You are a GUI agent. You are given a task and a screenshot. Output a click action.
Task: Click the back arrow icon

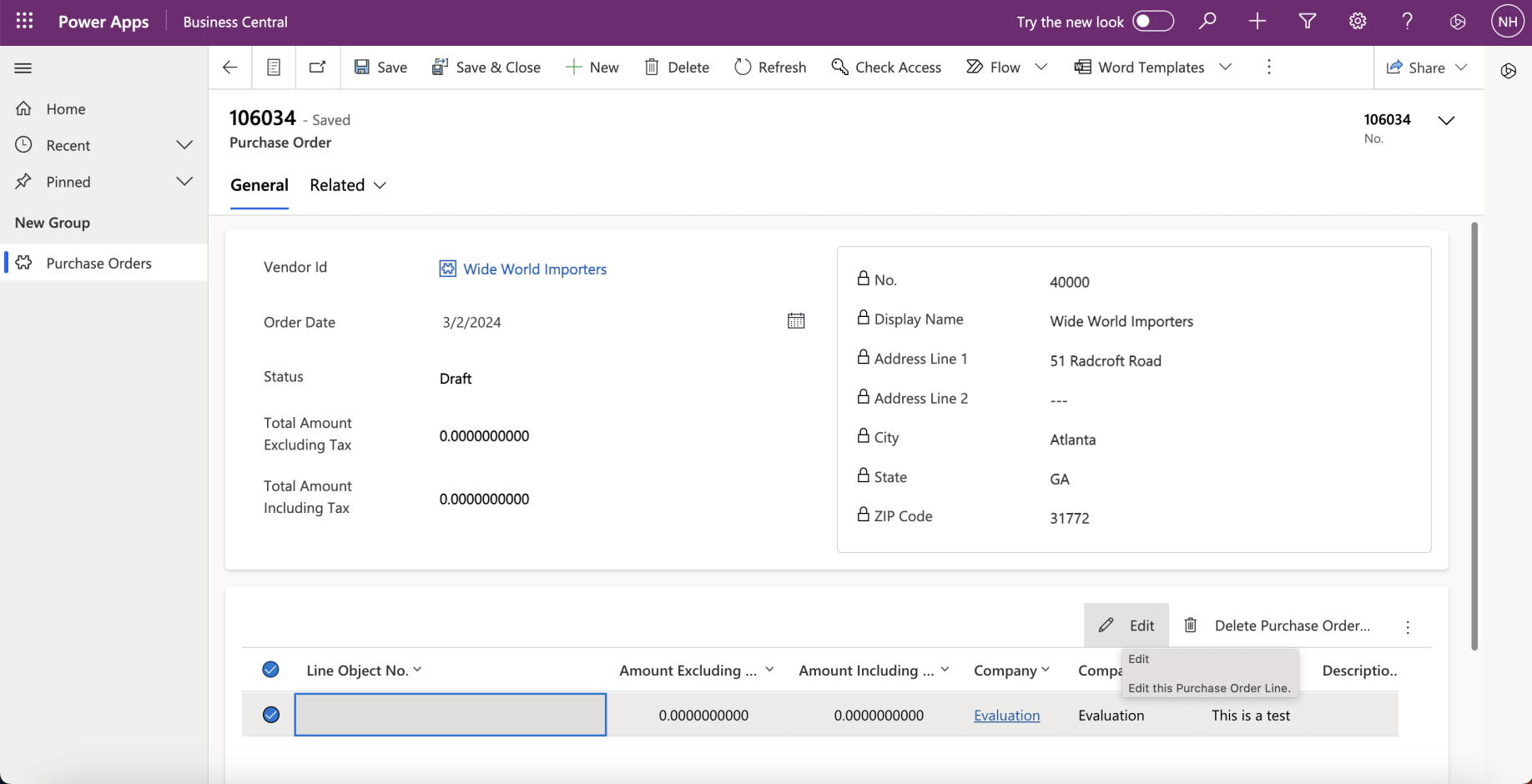[x=230, y=68]
